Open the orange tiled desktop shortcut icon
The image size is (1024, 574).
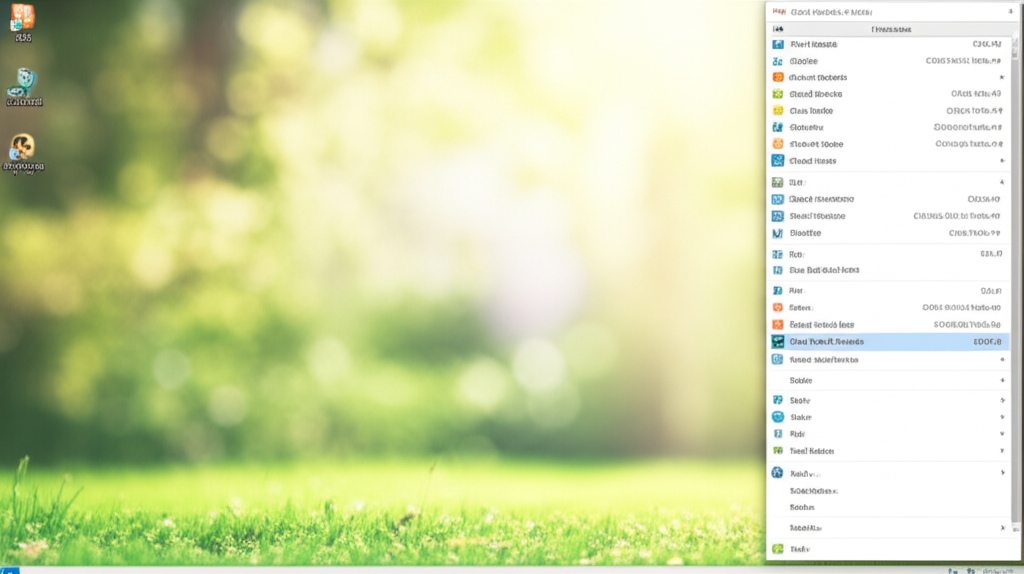tap(21, 18)
